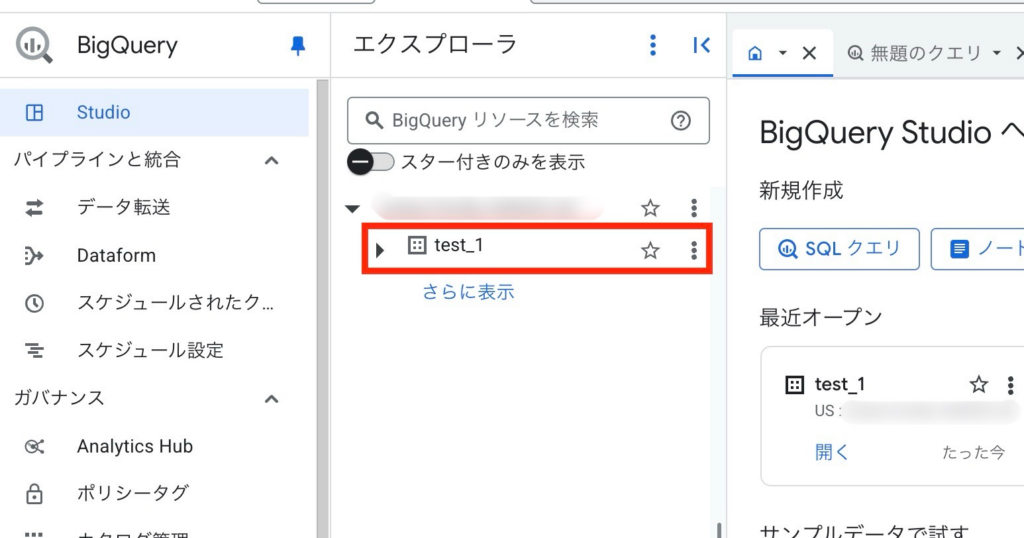The width and height of the screenshot is (1024, 538).
Task: Click the blue pin icon beside BigQuery
Action: pos(297,45)
